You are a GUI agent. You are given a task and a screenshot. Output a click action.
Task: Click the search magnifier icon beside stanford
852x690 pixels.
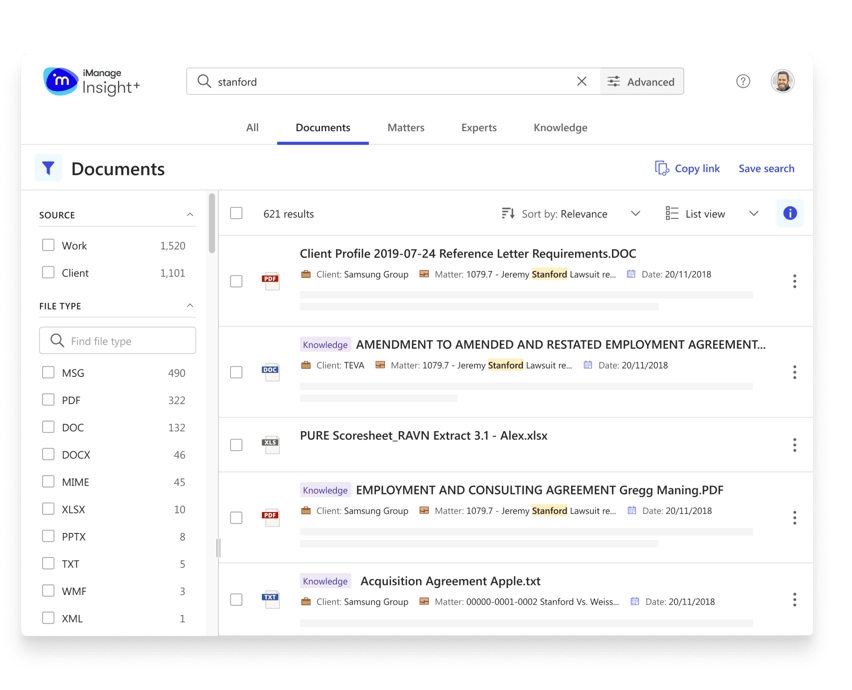204,81
